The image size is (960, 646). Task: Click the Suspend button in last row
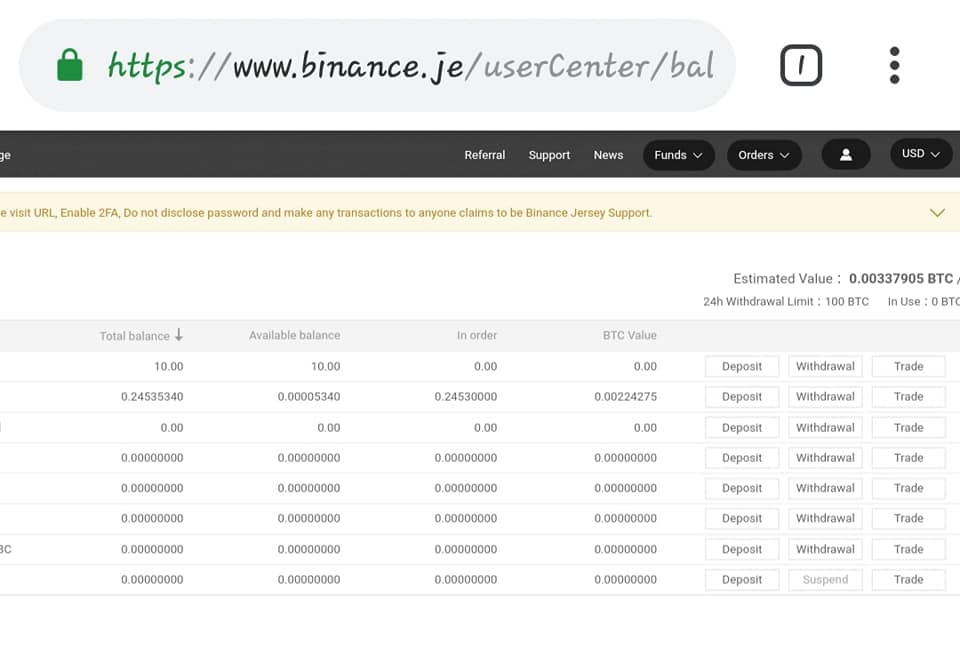coord(825,579)
